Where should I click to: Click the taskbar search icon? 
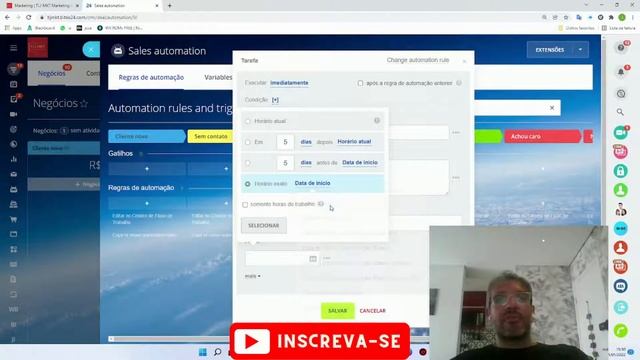(x=218, y=352)
